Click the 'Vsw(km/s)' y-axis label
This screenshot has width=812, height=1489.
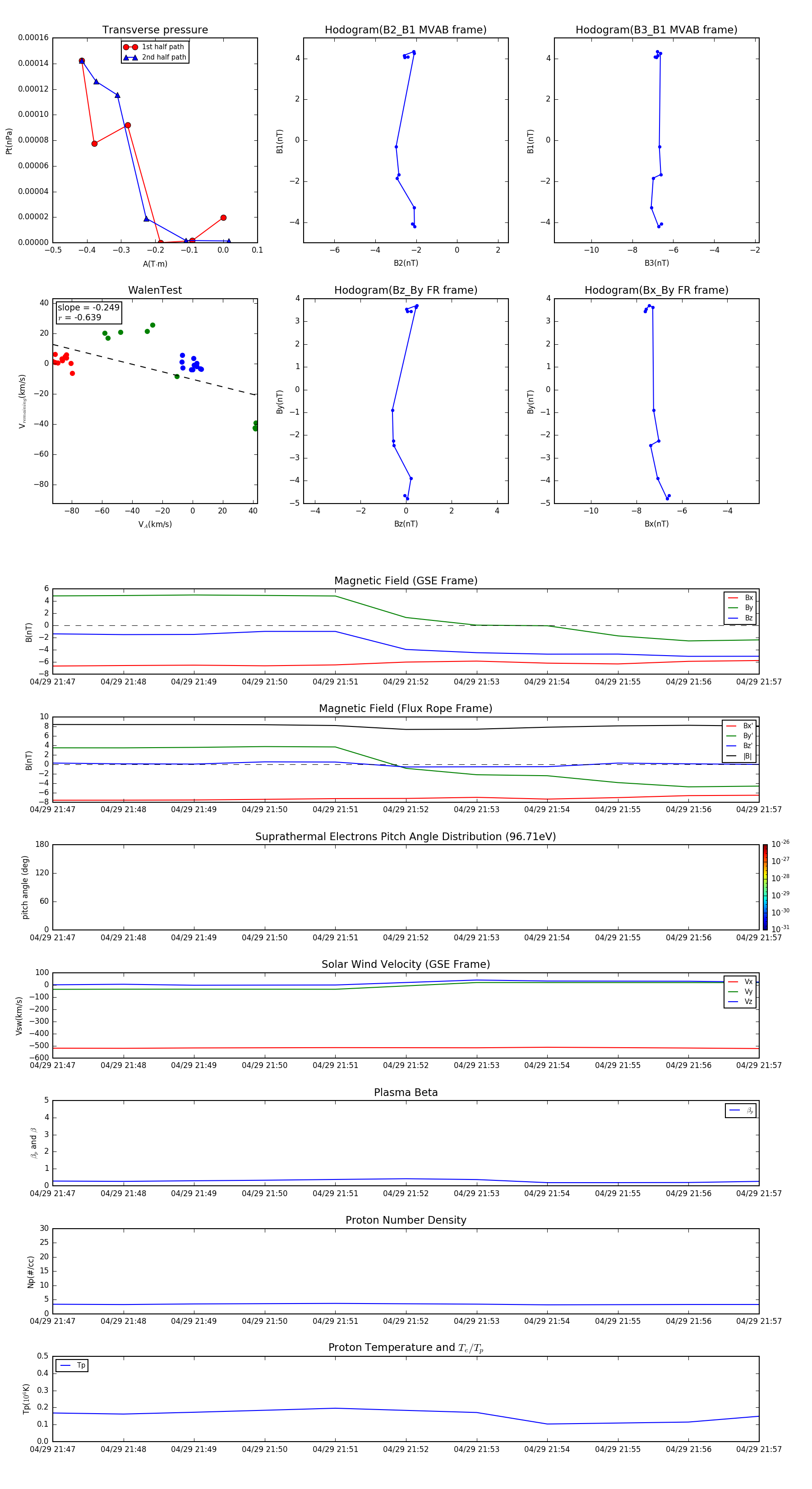click(18, 1016)
